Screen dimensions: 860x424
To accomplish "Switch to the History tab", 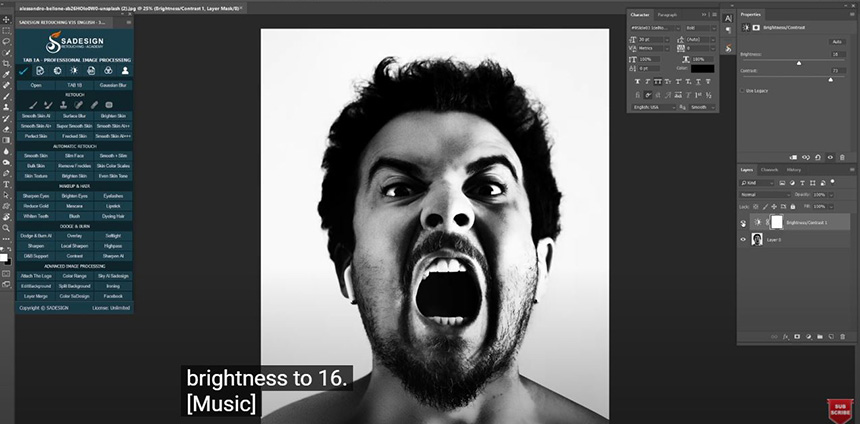I will (793, 170).
